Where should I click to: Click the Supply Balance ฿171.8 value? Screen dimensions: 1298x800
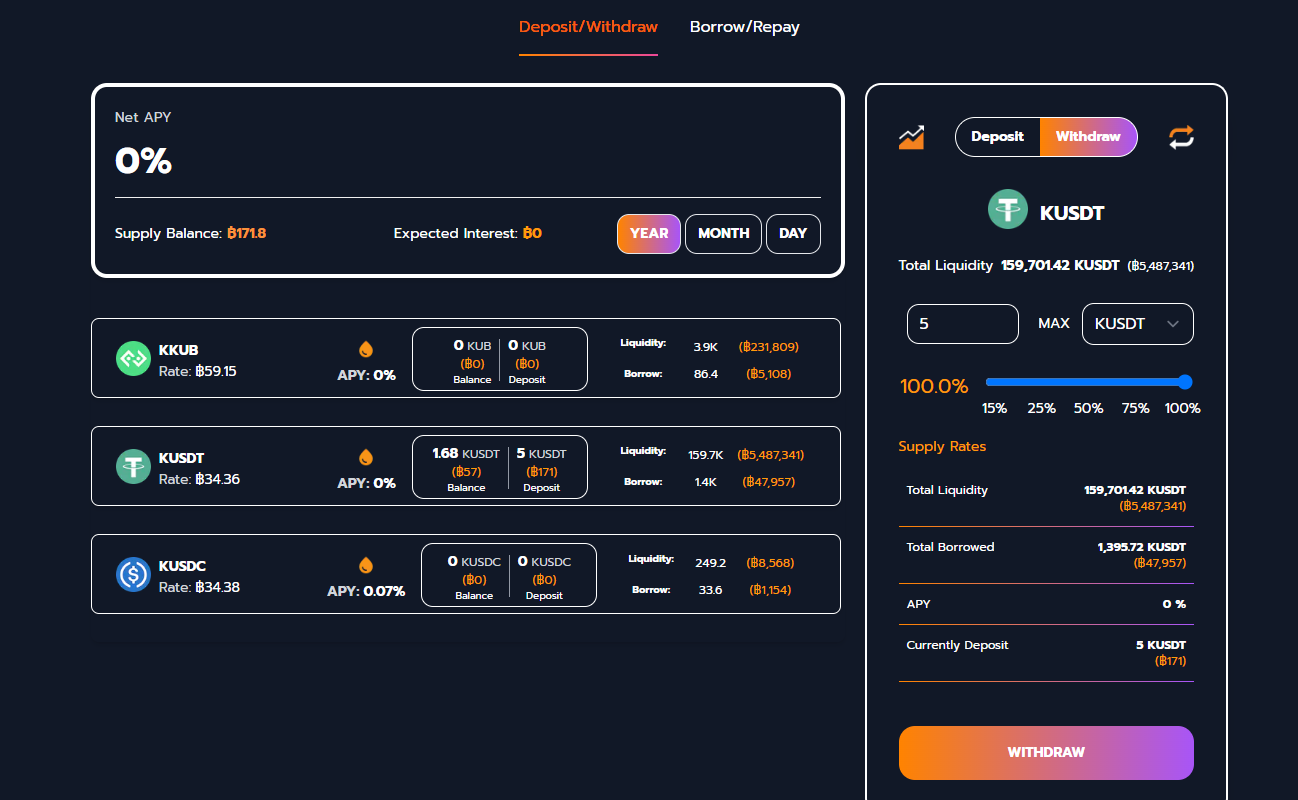[x=247, y=234]
